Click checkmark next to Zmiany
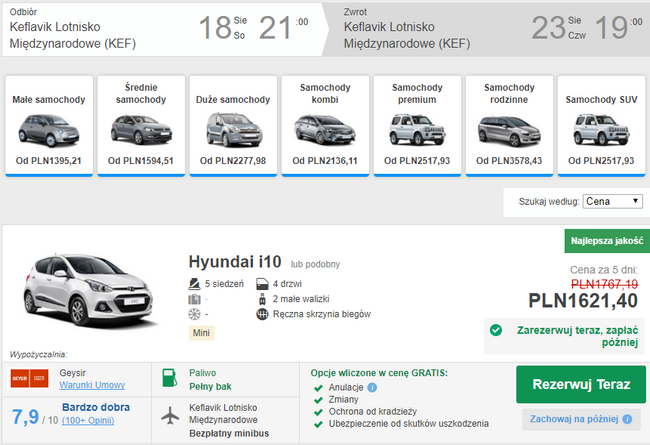This screenshot has width=650, height=445. pos(318,400)
